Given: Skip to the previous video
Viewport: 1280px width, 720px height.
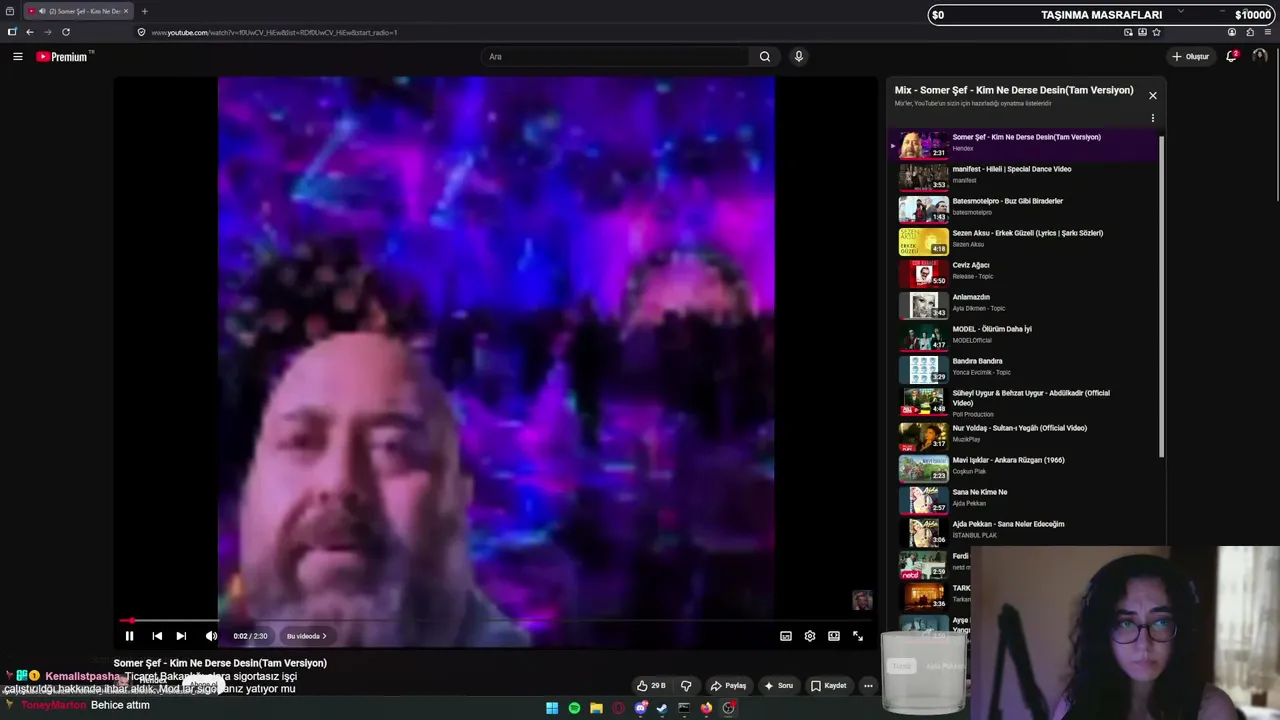Looking at the screenshot, I should pos(157,636).
